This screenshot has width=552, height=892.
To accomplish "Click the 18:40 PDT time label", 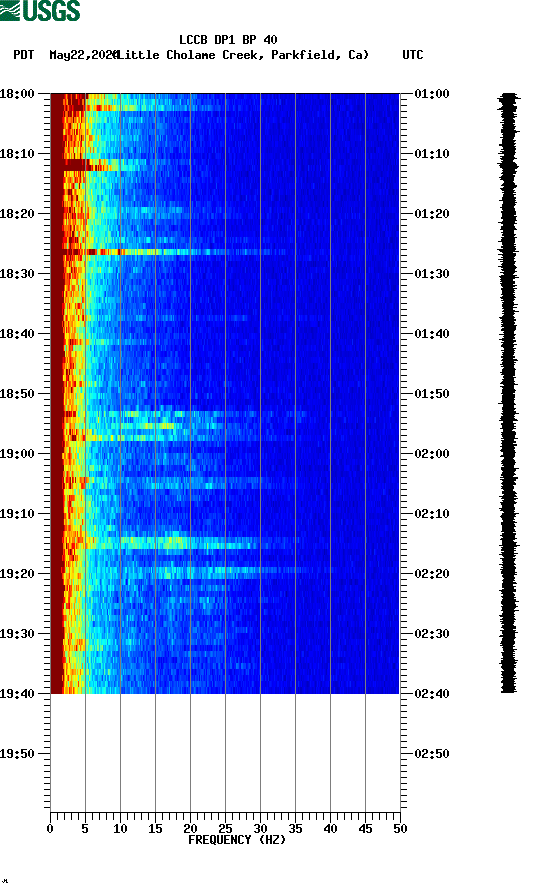I will click(17, 333).
